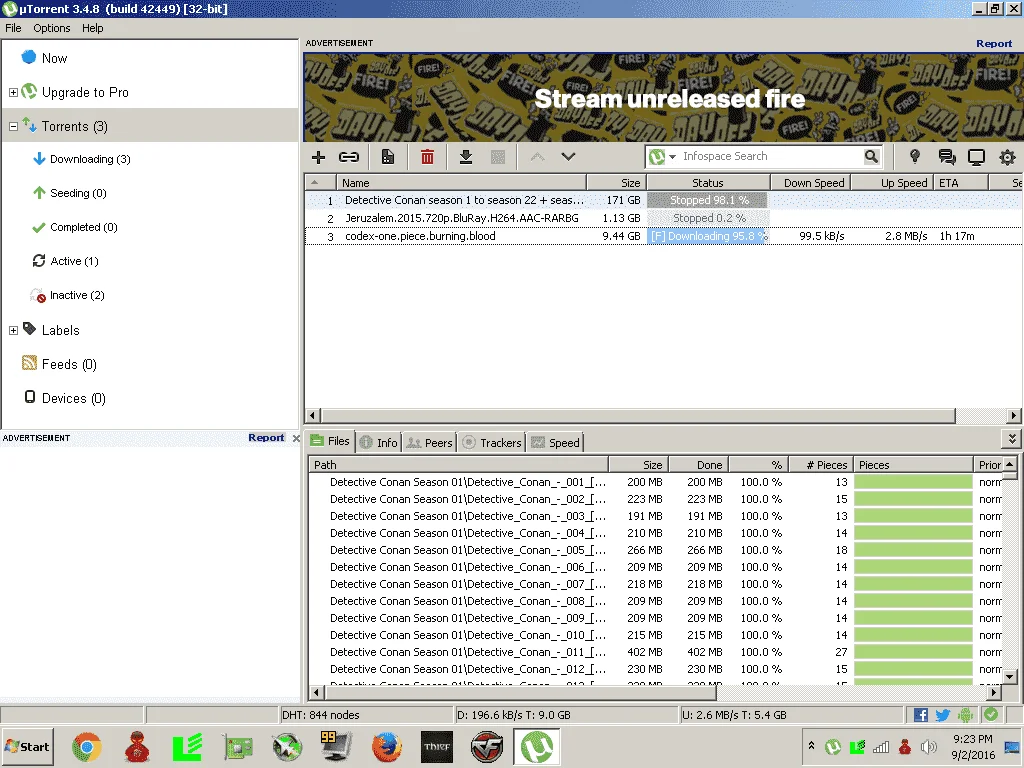This screenshot has width=1024, height=768.
Task: Click Create New Torrent file icon
Action: pyautogui.click(x=388, y=157)
